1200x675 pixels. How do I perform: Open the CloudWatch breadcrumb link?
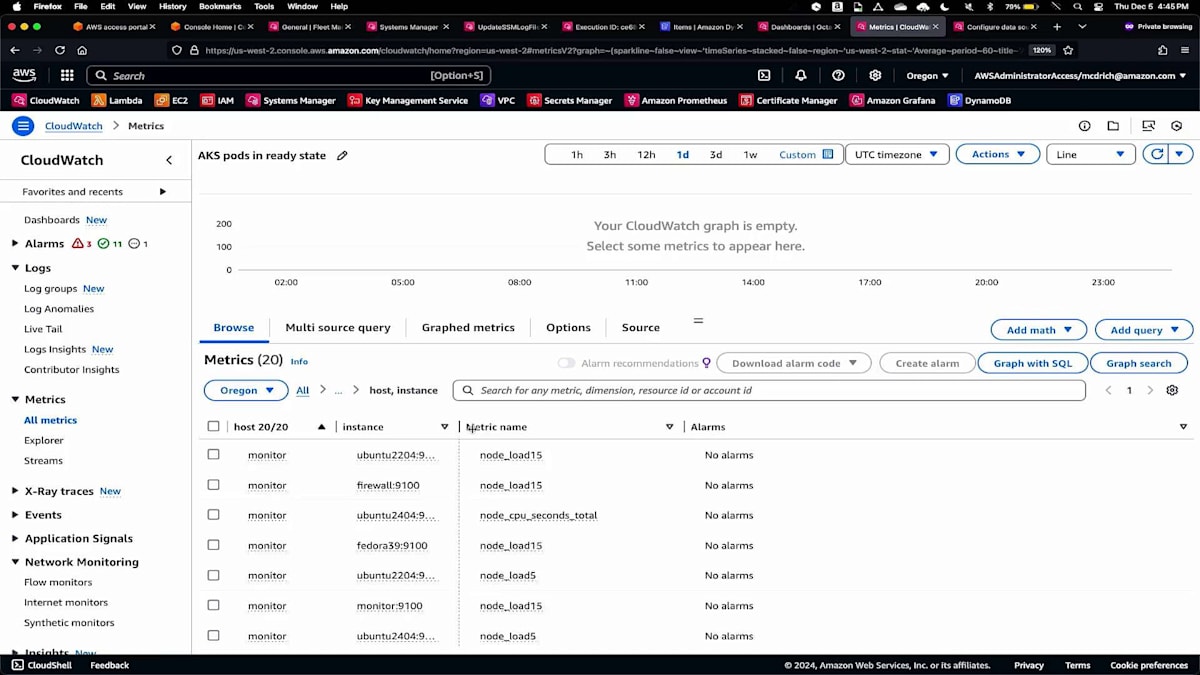click(x=74, y=126)
